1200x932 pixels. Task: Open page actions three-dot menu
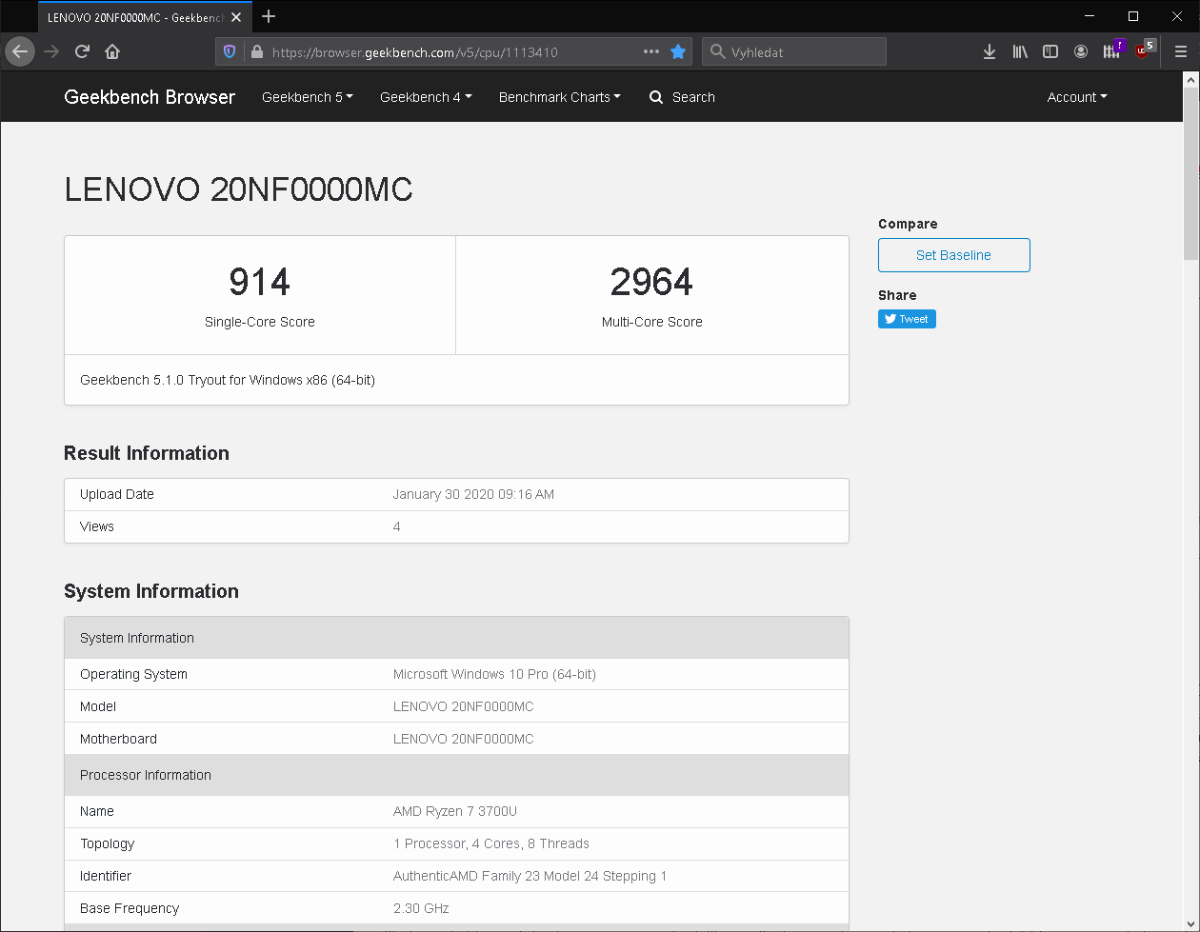651,52
